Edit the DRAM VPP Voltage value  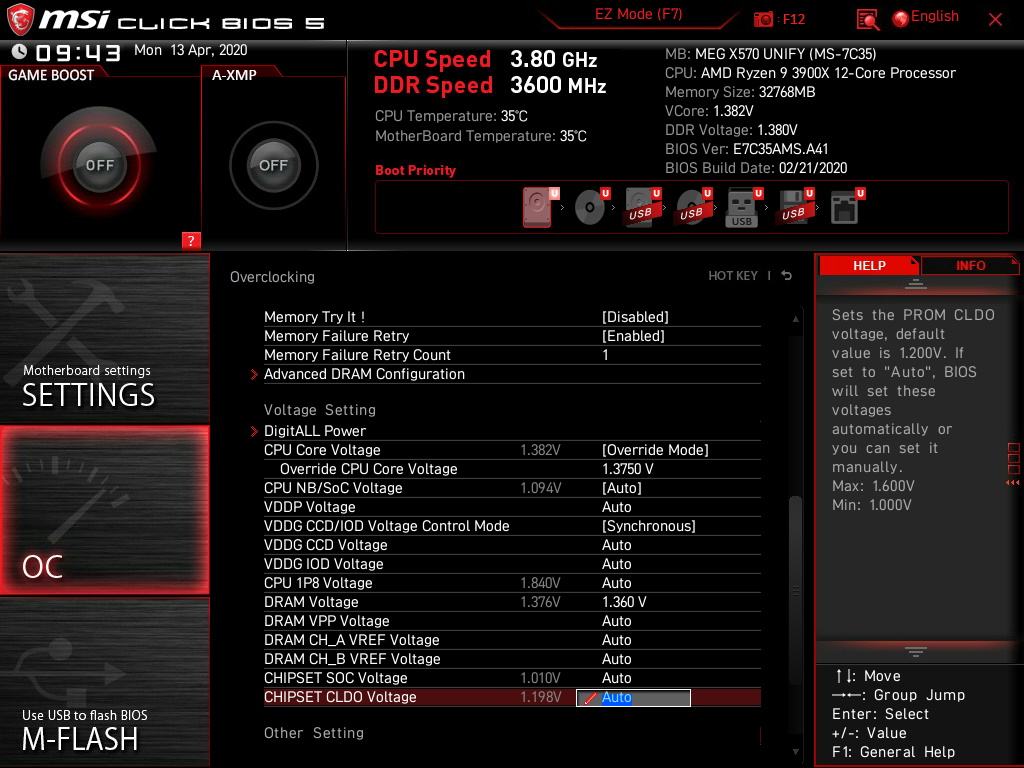point(616,620)
